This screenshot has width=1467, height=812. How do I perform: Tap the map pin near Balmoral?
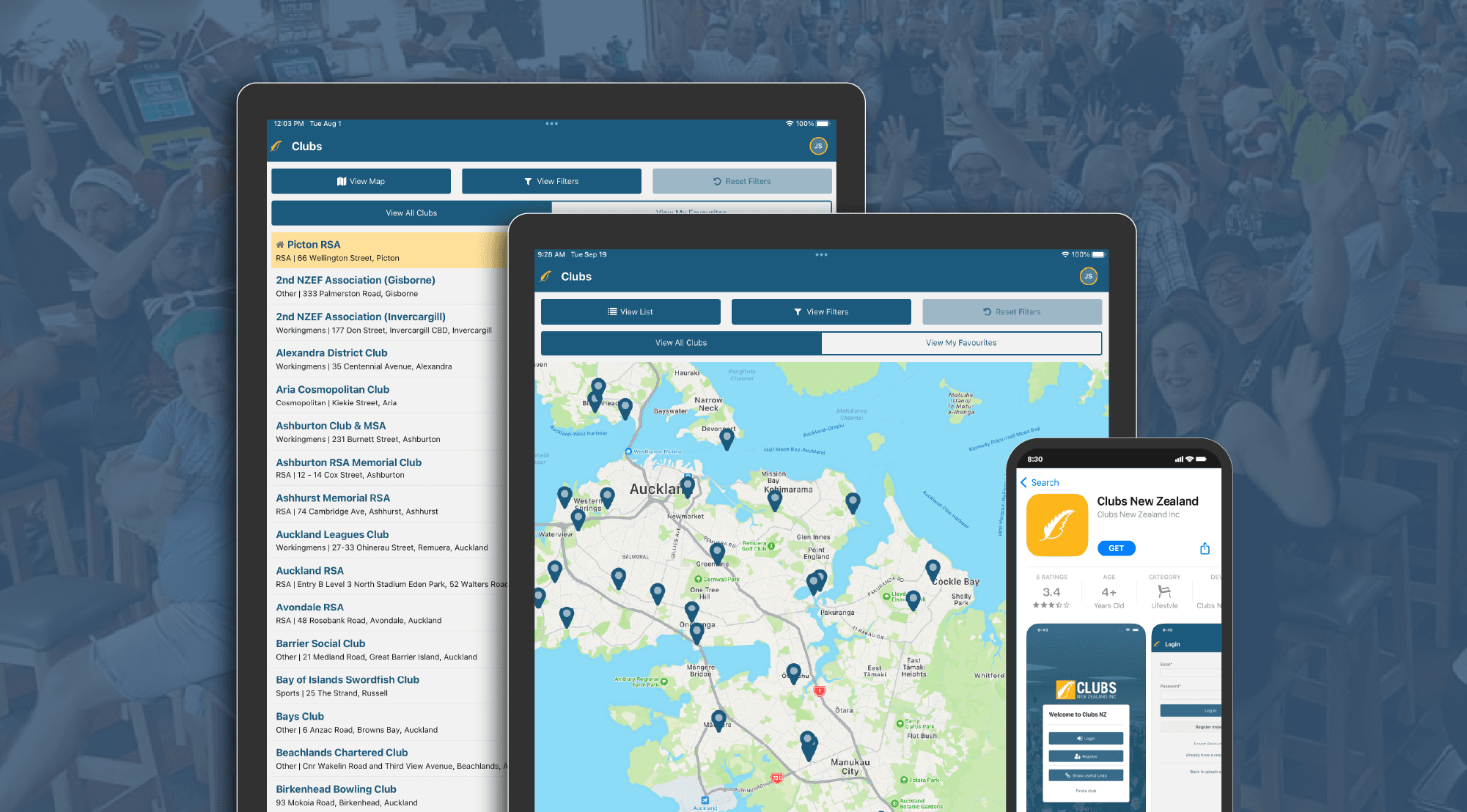[619, 577]
